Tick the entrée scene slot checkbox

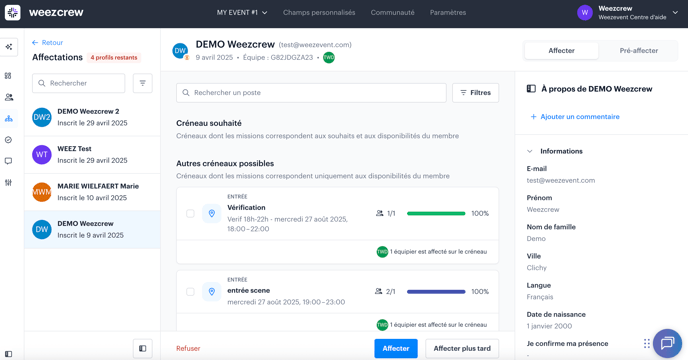(190, 292)
